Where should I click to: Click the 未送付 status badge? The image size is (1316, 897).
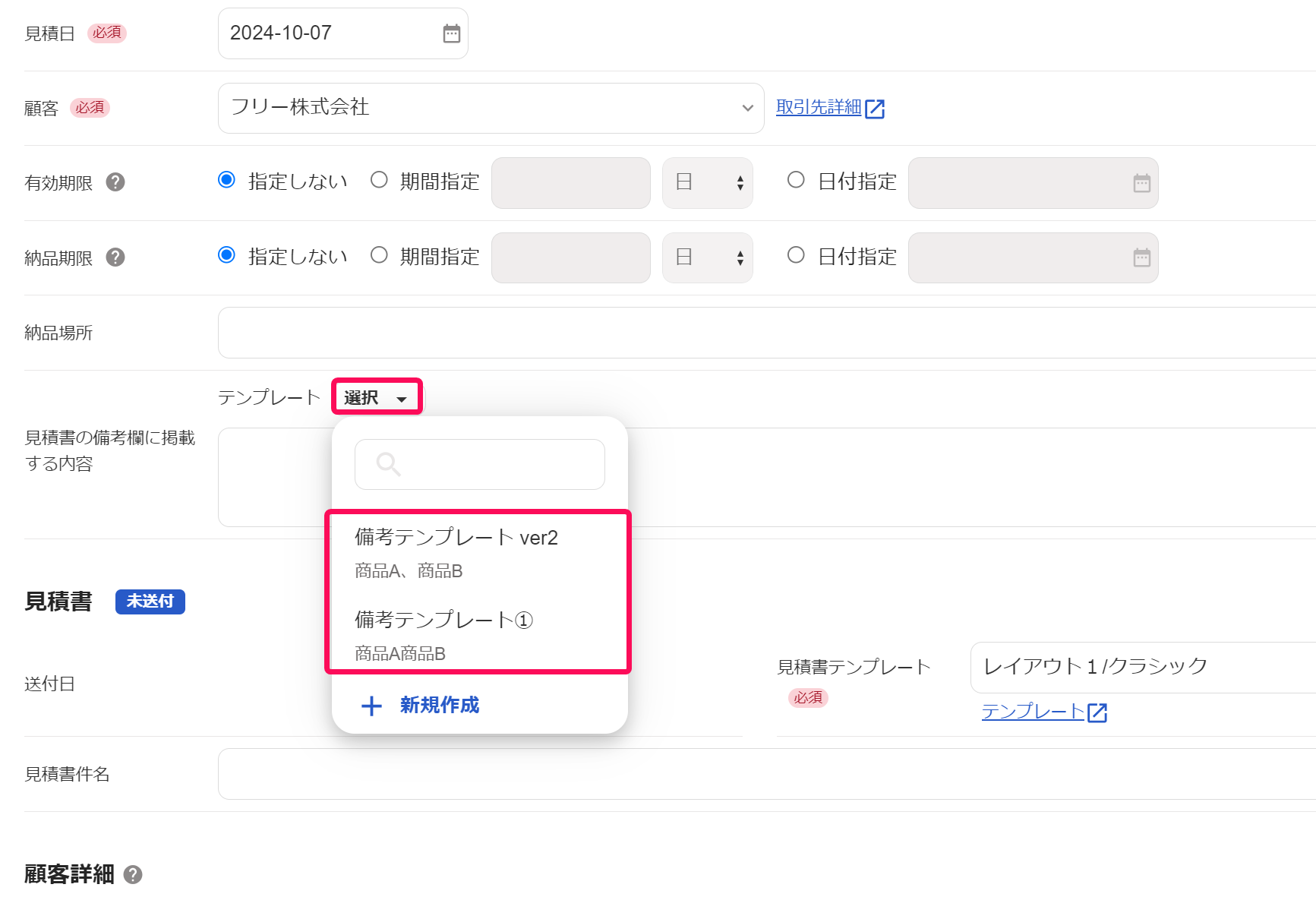coord(150,602)
